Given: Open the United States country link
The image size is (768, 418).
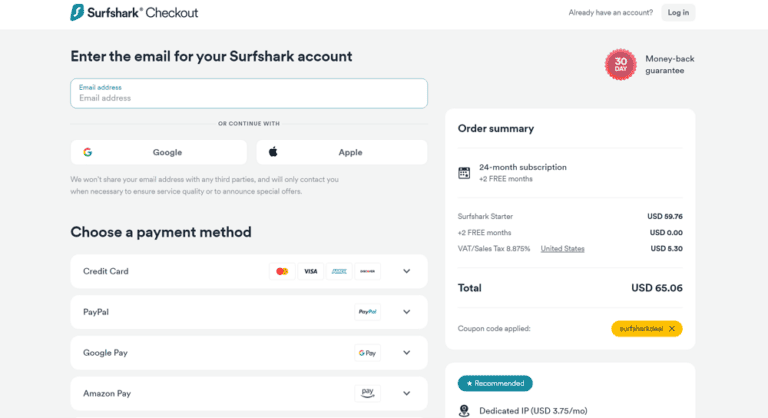Looking at the screenshot, I should (x=562, y=248).
